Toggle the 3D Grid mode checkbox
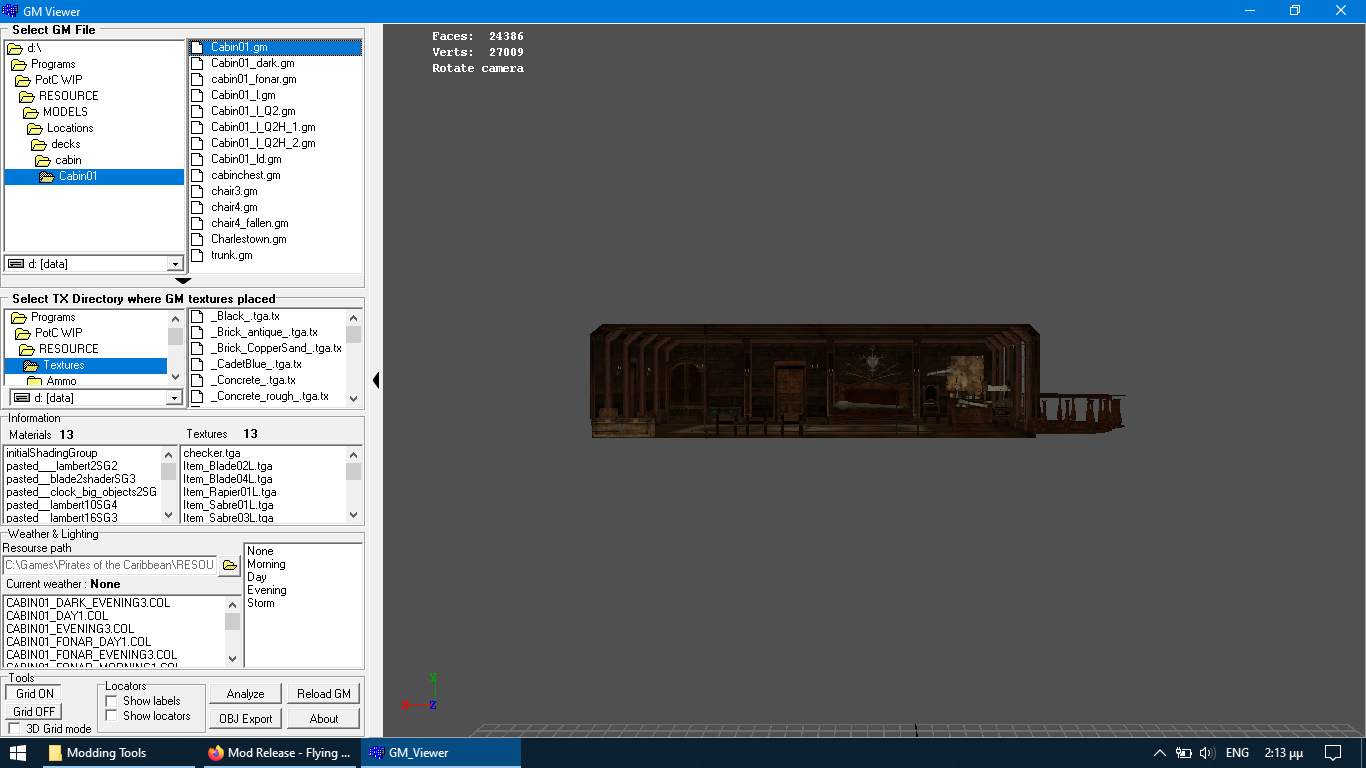 14,729
